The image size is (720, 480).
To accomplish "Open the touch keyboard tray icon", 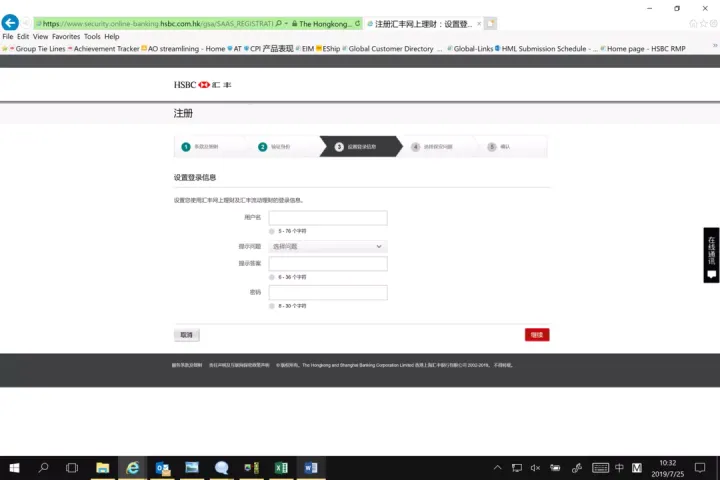I will click(x=600, y=468).
